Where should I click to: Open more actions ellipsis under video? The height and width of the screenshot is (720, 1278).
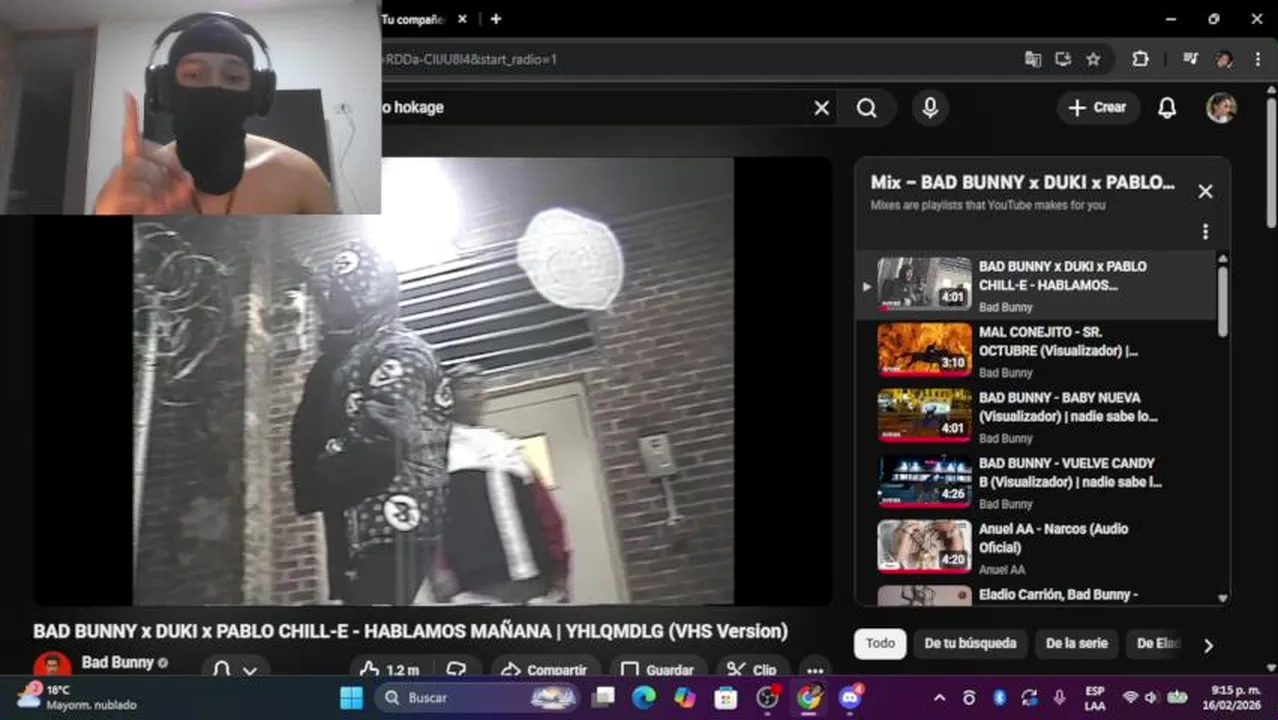coord(815,670)
